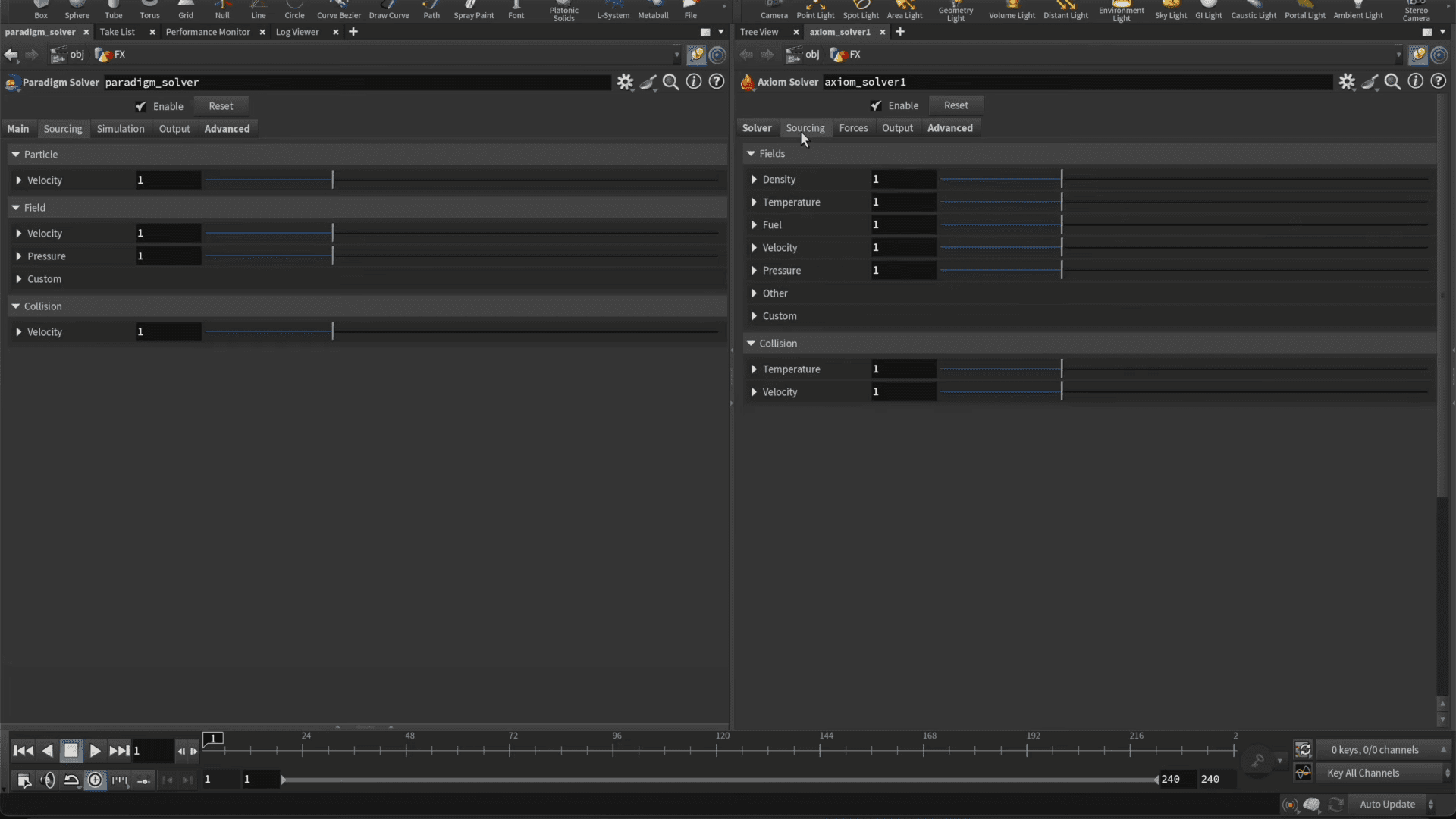Toggle the real time playback clock icon
Image resolution: width=1456 pixels, height=819 pixels.
[95, 780]
